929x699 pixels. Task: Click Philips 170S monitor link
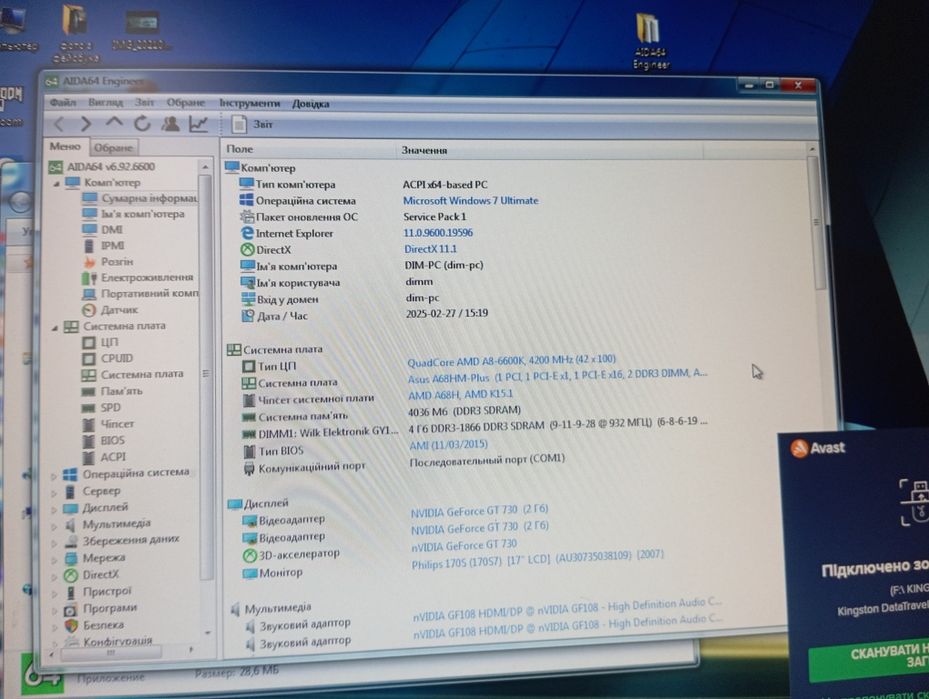(537, 559)
